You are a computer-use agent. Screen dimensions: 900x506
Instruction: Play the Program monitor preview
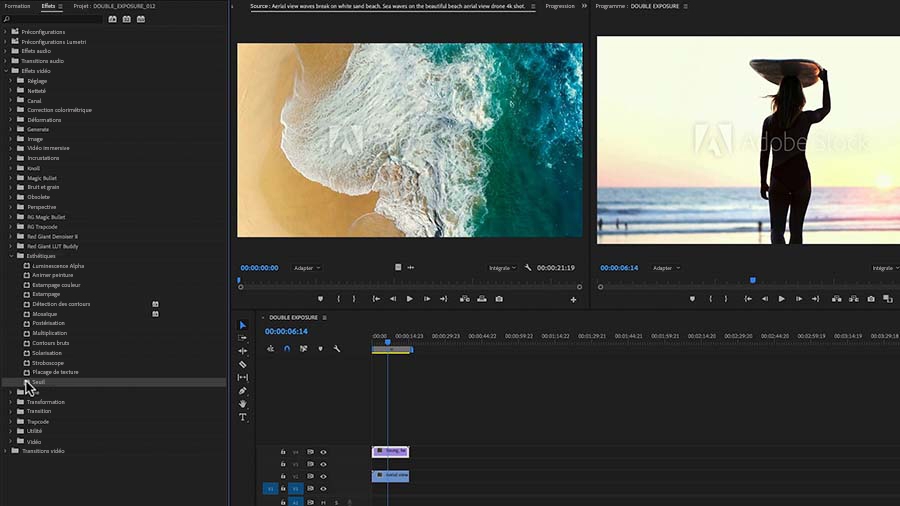[781, 299]
